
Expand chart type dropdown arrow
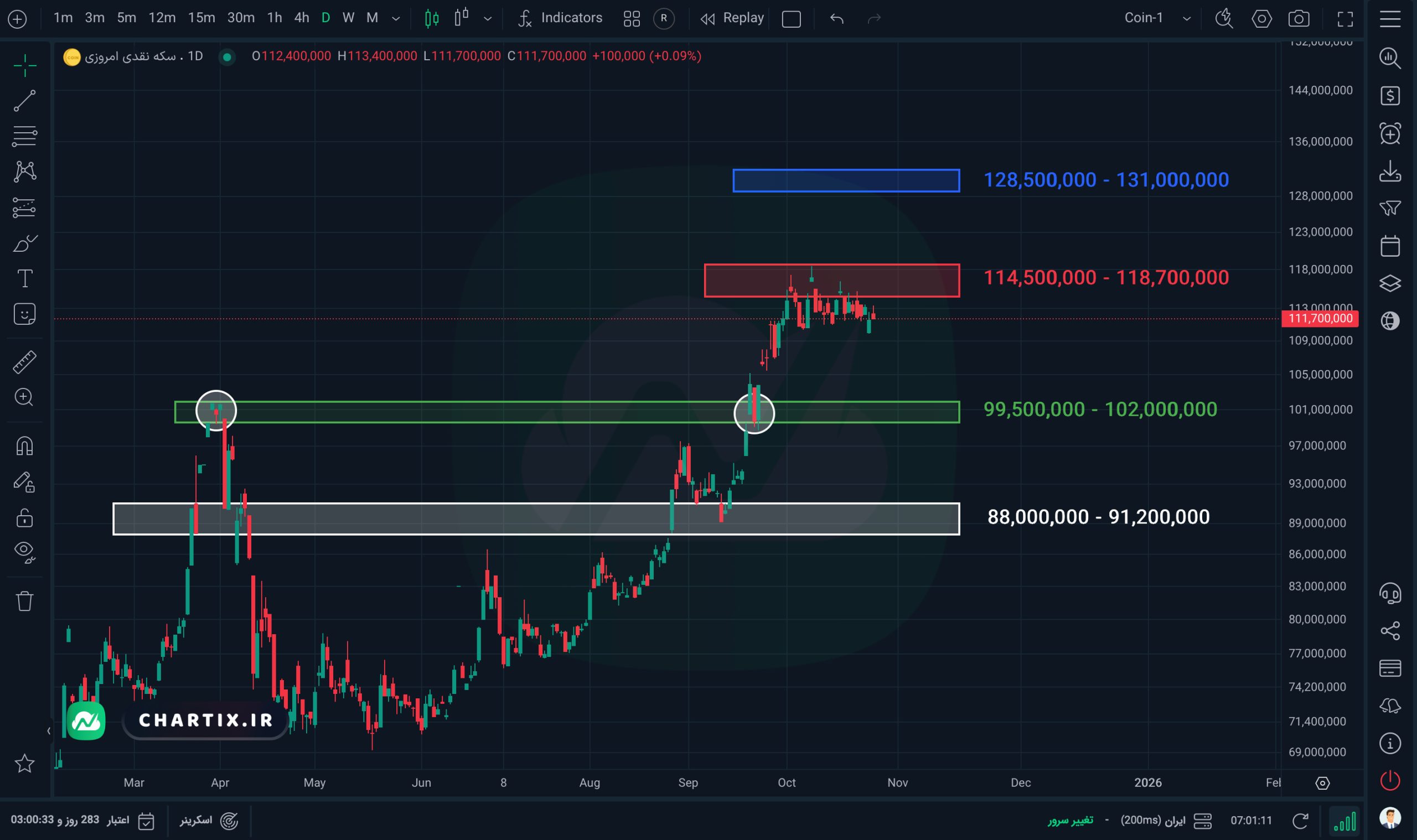(488, 19)
